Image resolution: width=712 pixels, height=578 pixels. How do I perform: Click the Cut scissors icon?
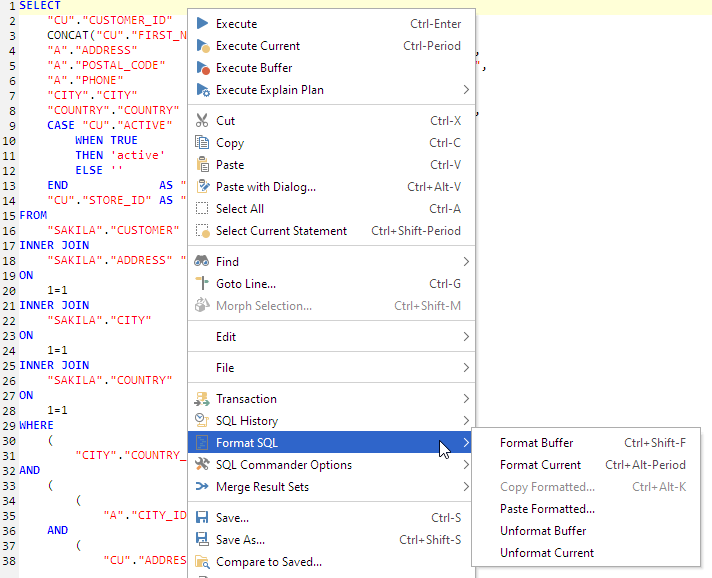pyautogui.click(x=202, y=121)
